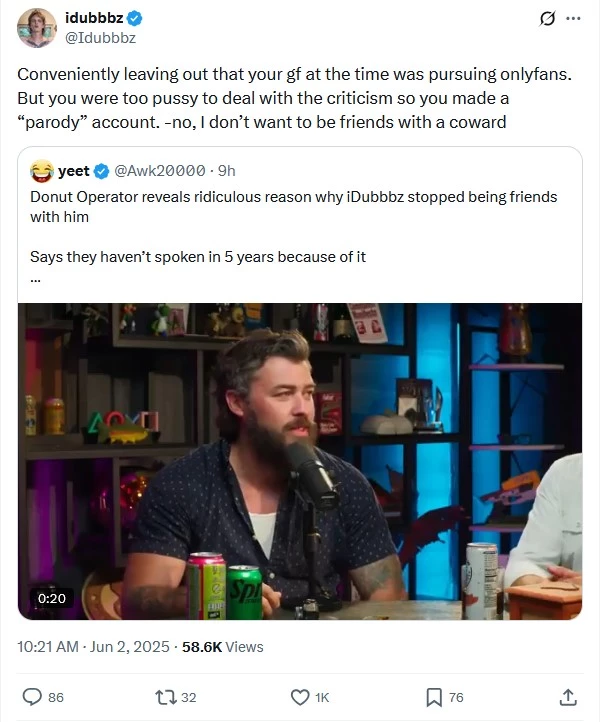Open the more options ellipsis menu

[x=573, y=19]
